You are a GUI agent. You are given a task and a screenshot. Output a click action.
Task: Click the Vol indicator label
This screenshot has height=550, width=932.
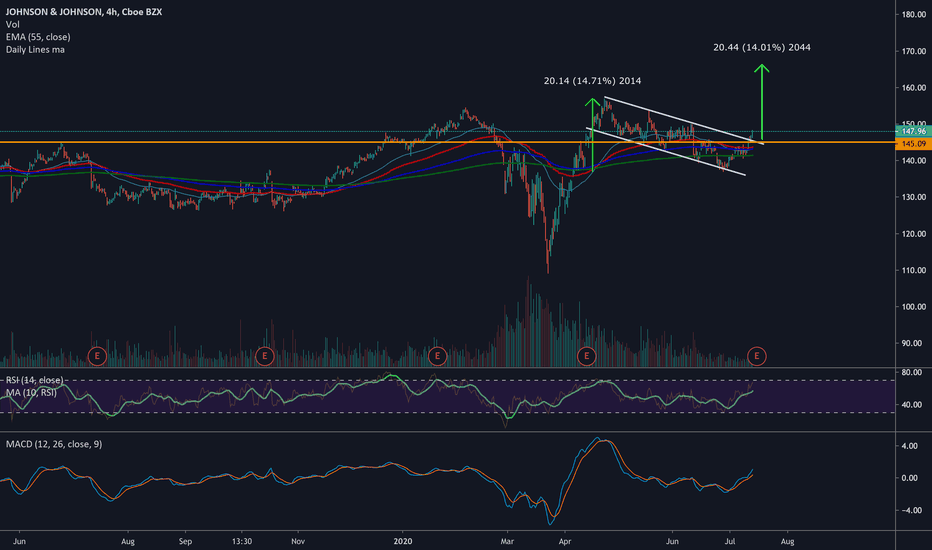[x=12, y=24]
